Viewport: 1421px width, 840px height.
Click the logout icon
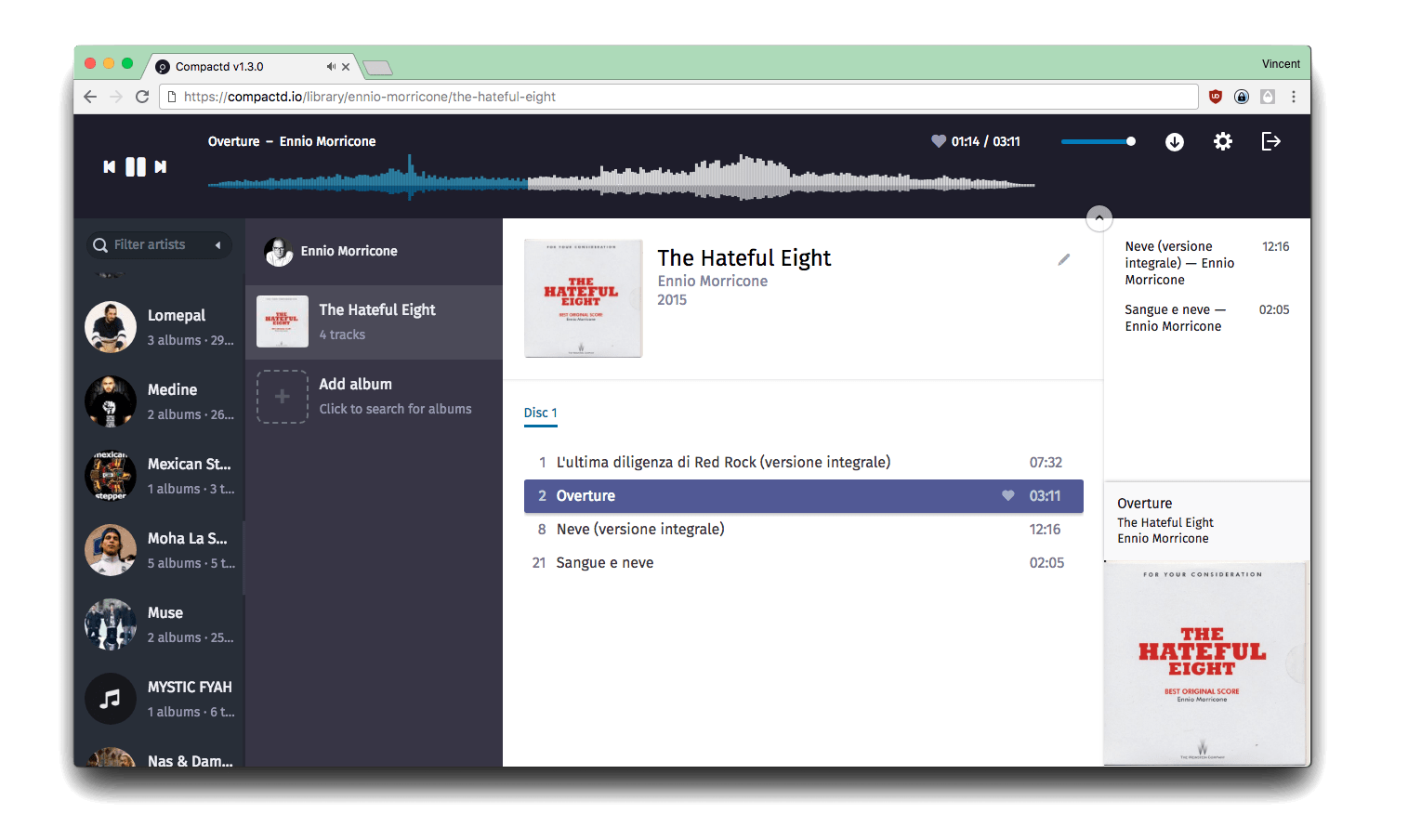click(x=1270, y=141)
